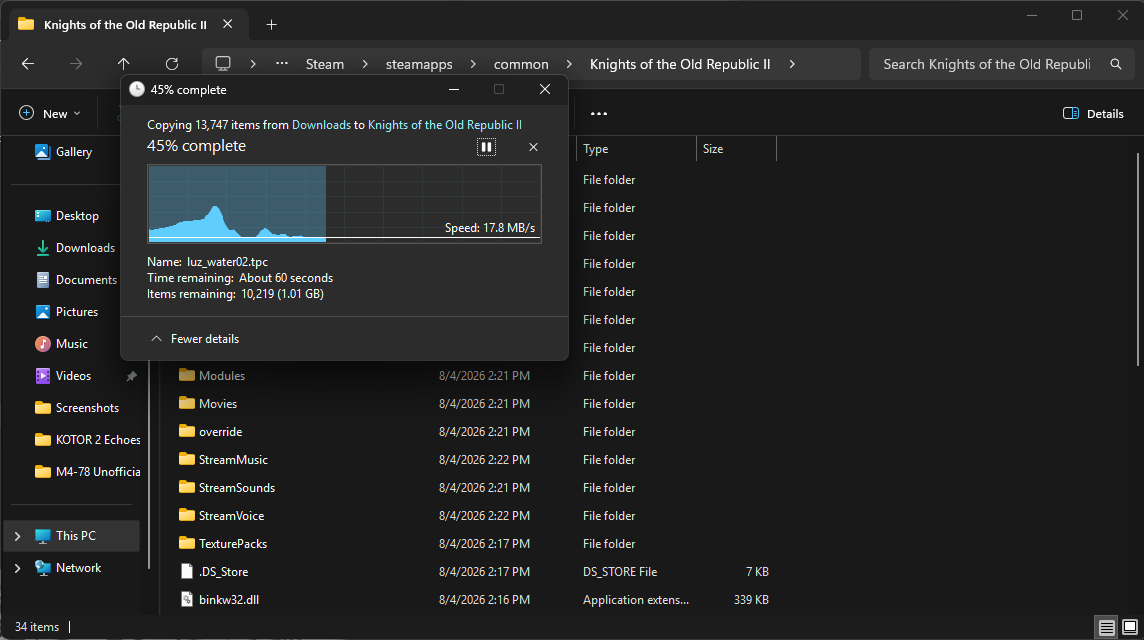Click the This PC monitor icon in address bar

223,64
